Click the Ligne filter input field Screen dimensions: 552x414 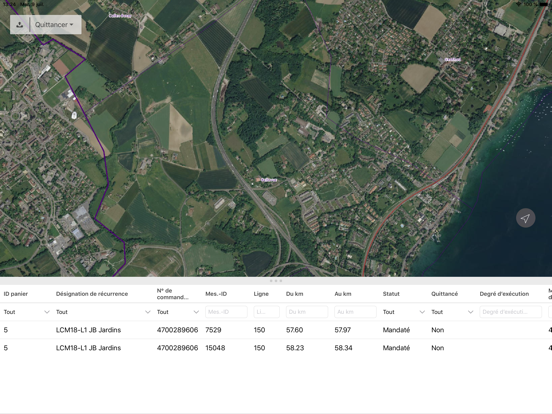(266, 312)
